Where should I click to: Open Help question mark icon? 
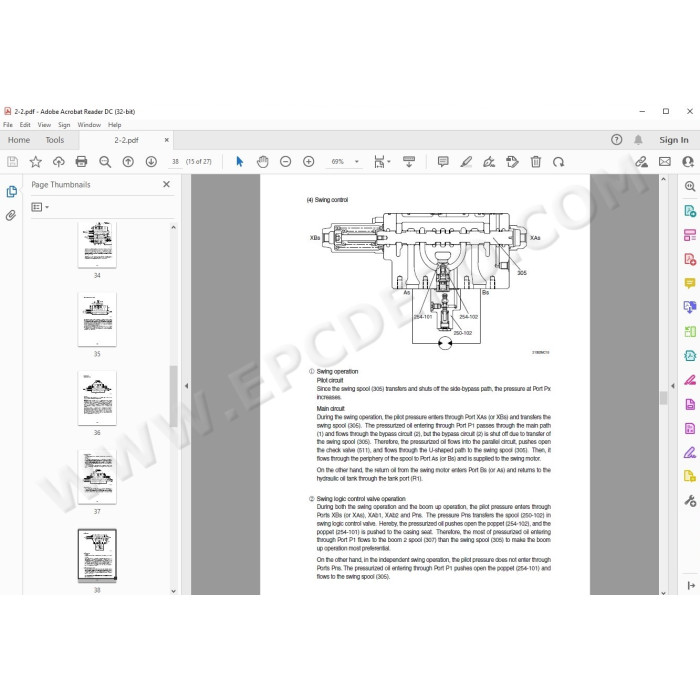coord(617,140)
